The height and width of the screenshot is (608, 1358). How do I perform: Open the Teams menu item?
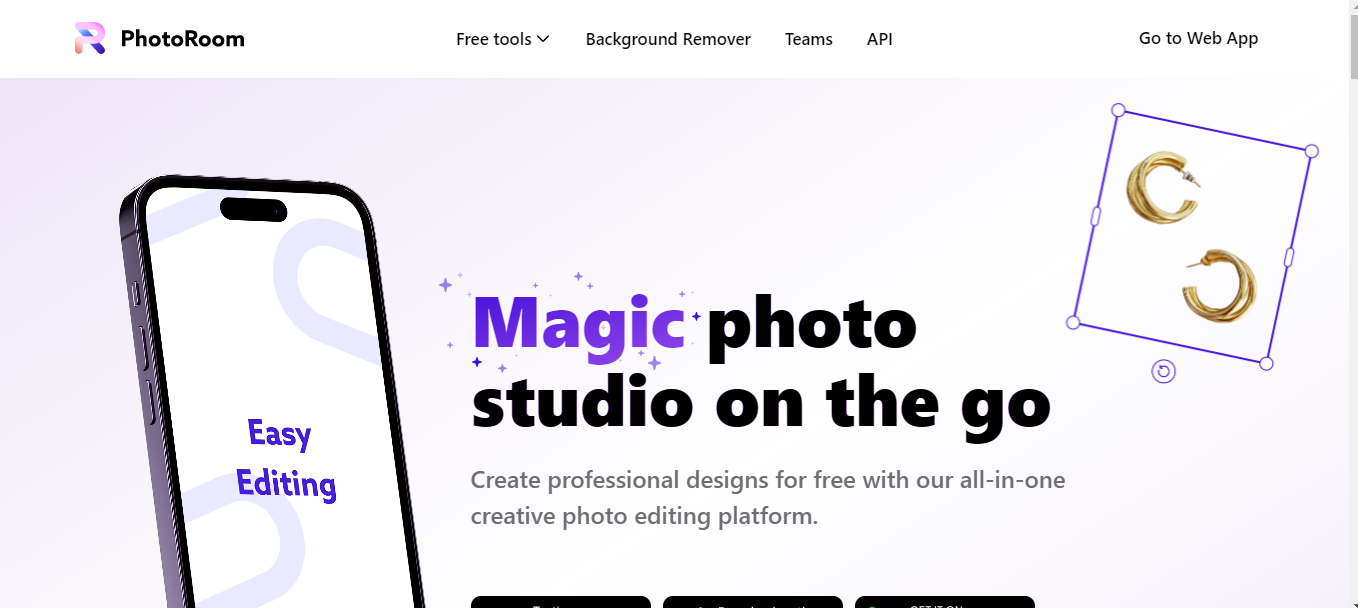click(809, 39)
